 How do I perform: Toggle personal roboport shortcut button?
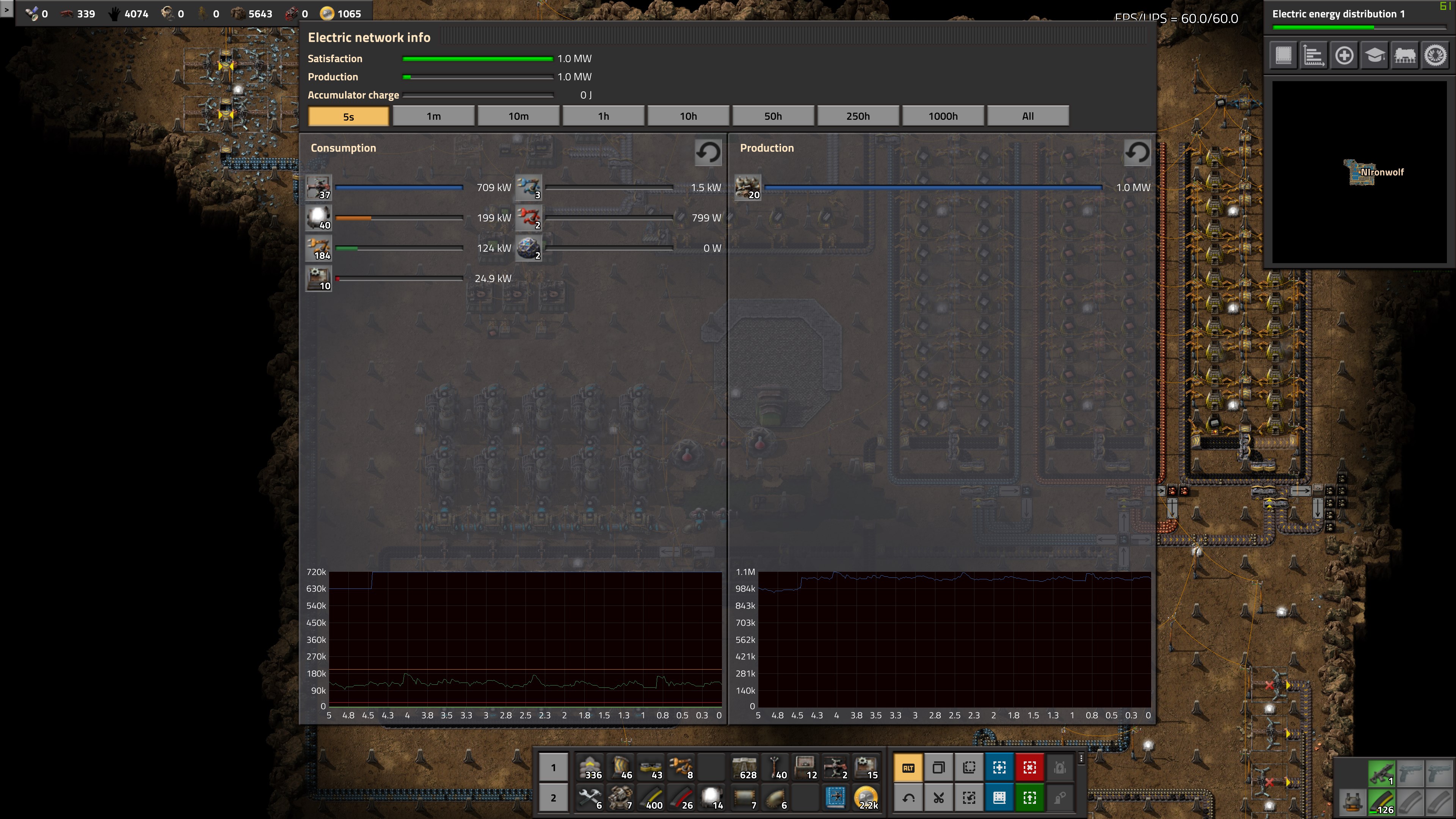pyautogui.click(x=1061, y=767)
